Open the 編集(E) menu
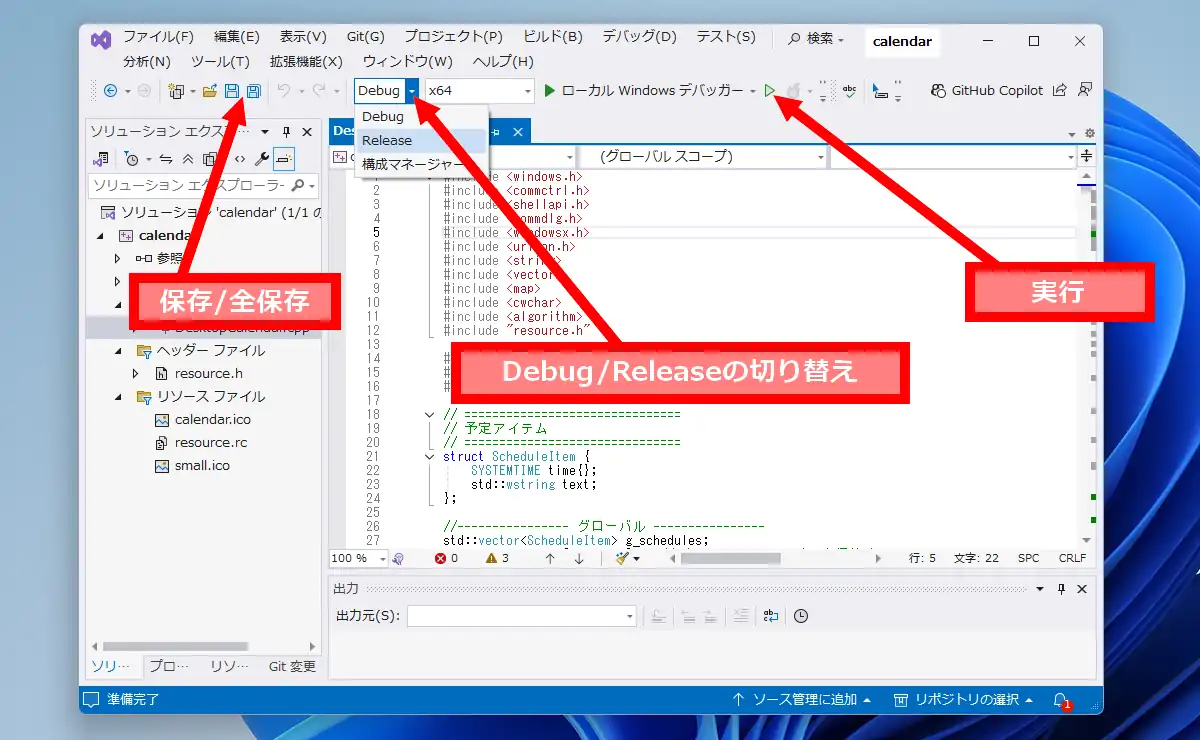This screenshot has width=1200, height=740. [x=239, y=37]
